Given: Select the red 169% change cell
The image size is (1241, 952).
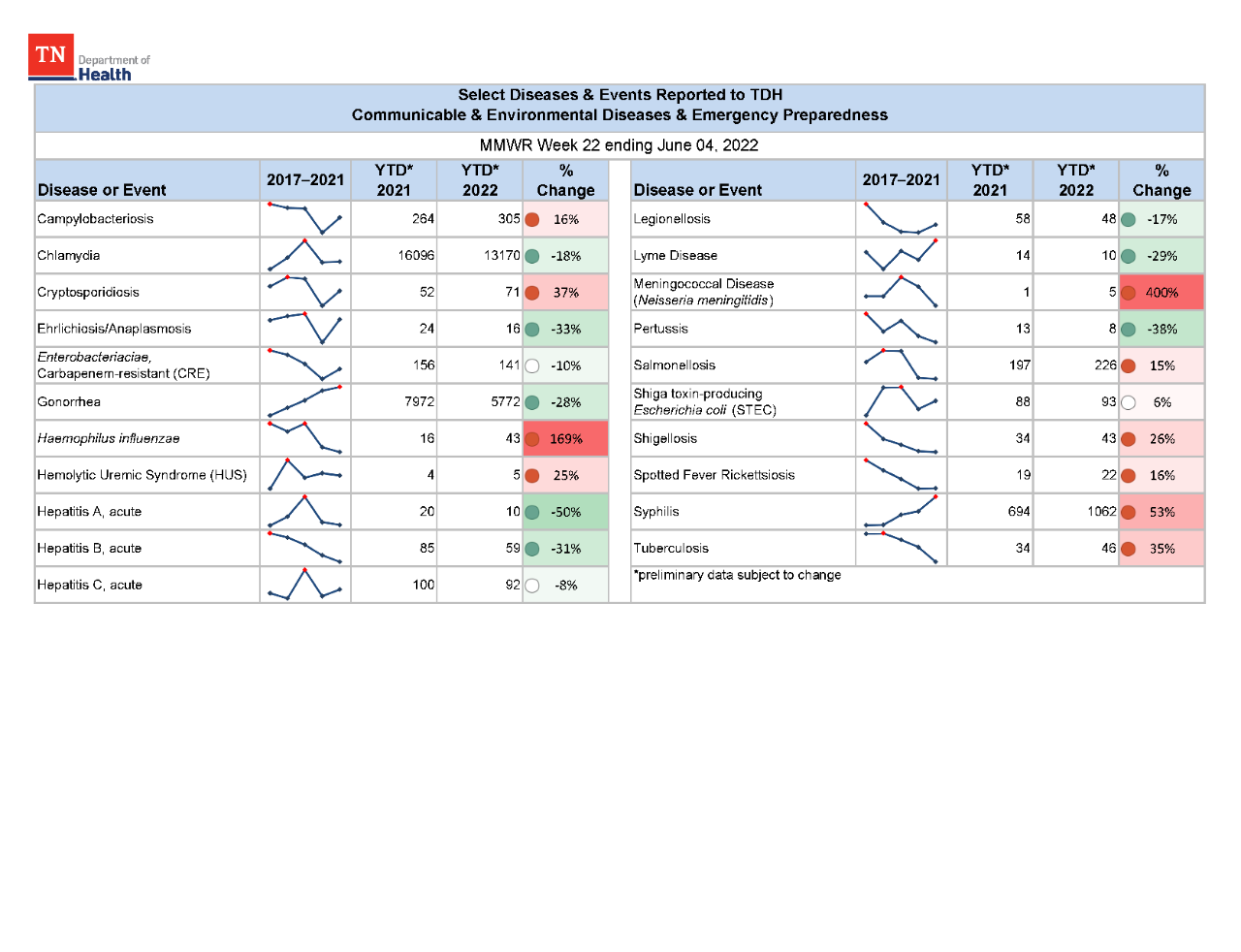Looking at the screenshot, I should [565, 439].
